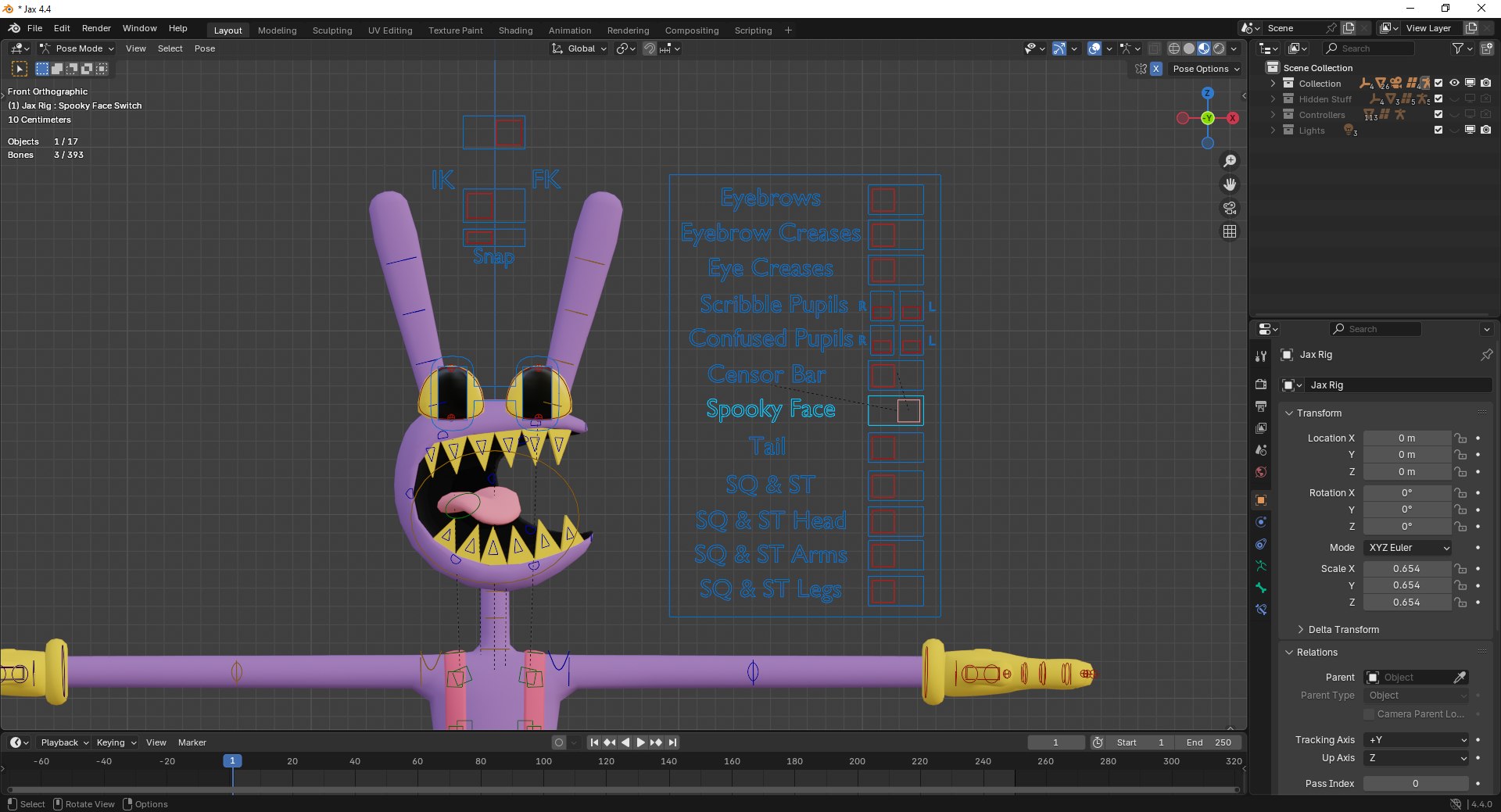The image size is (1501, 812).
Task: Play the animation forward
Action: (641, 742)
